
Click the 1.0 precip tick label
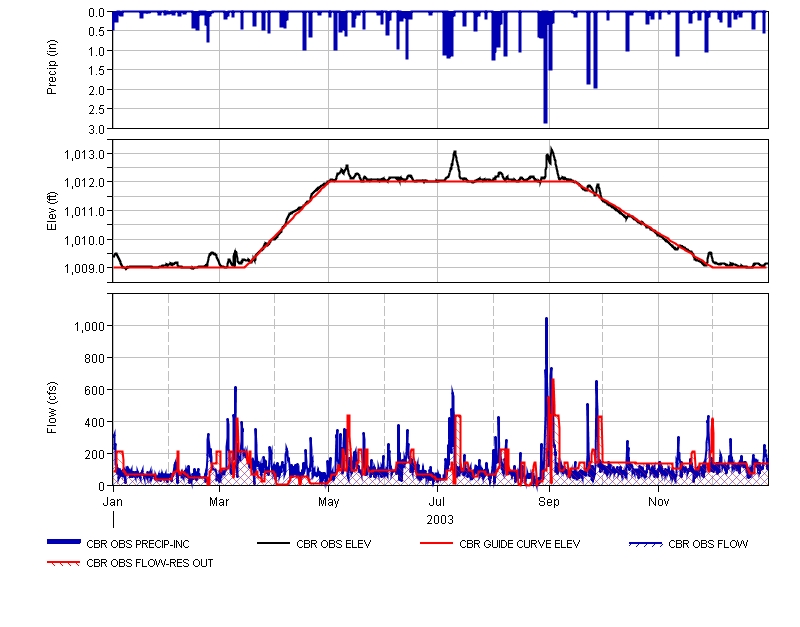click(96, 51)
